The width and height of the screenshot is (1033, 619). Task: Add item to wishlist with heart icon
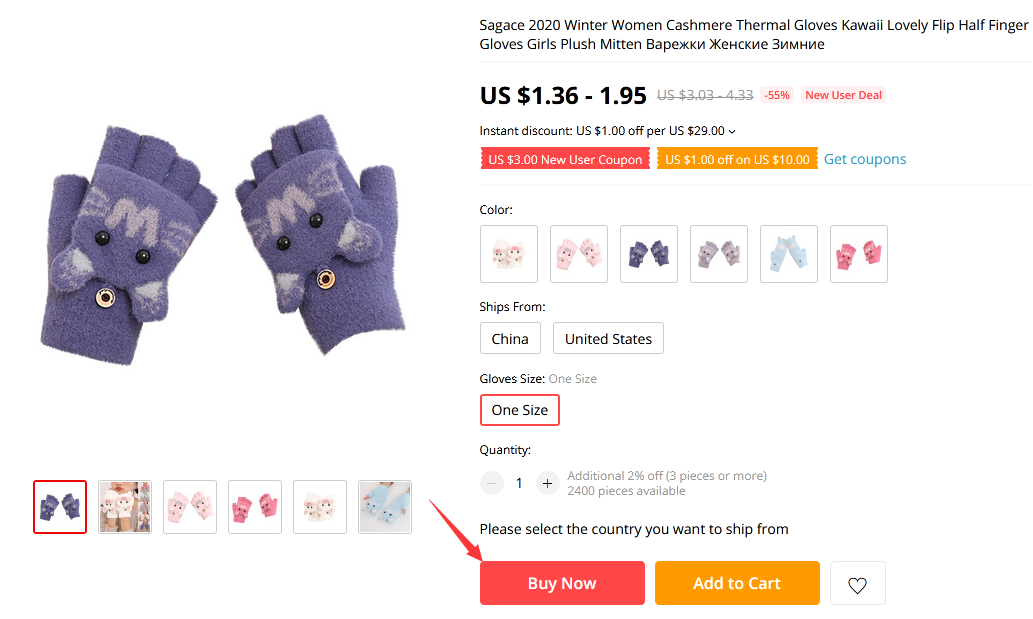[857, 584]
